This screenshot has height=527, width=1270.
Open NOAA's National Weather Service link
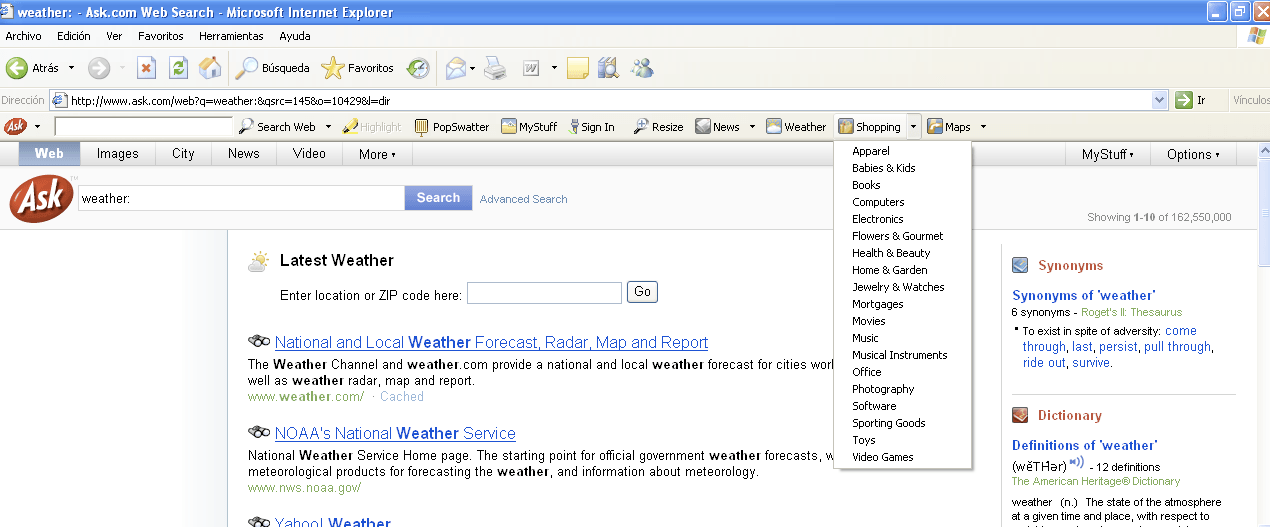pyautogui.click(x=395, y=433)
